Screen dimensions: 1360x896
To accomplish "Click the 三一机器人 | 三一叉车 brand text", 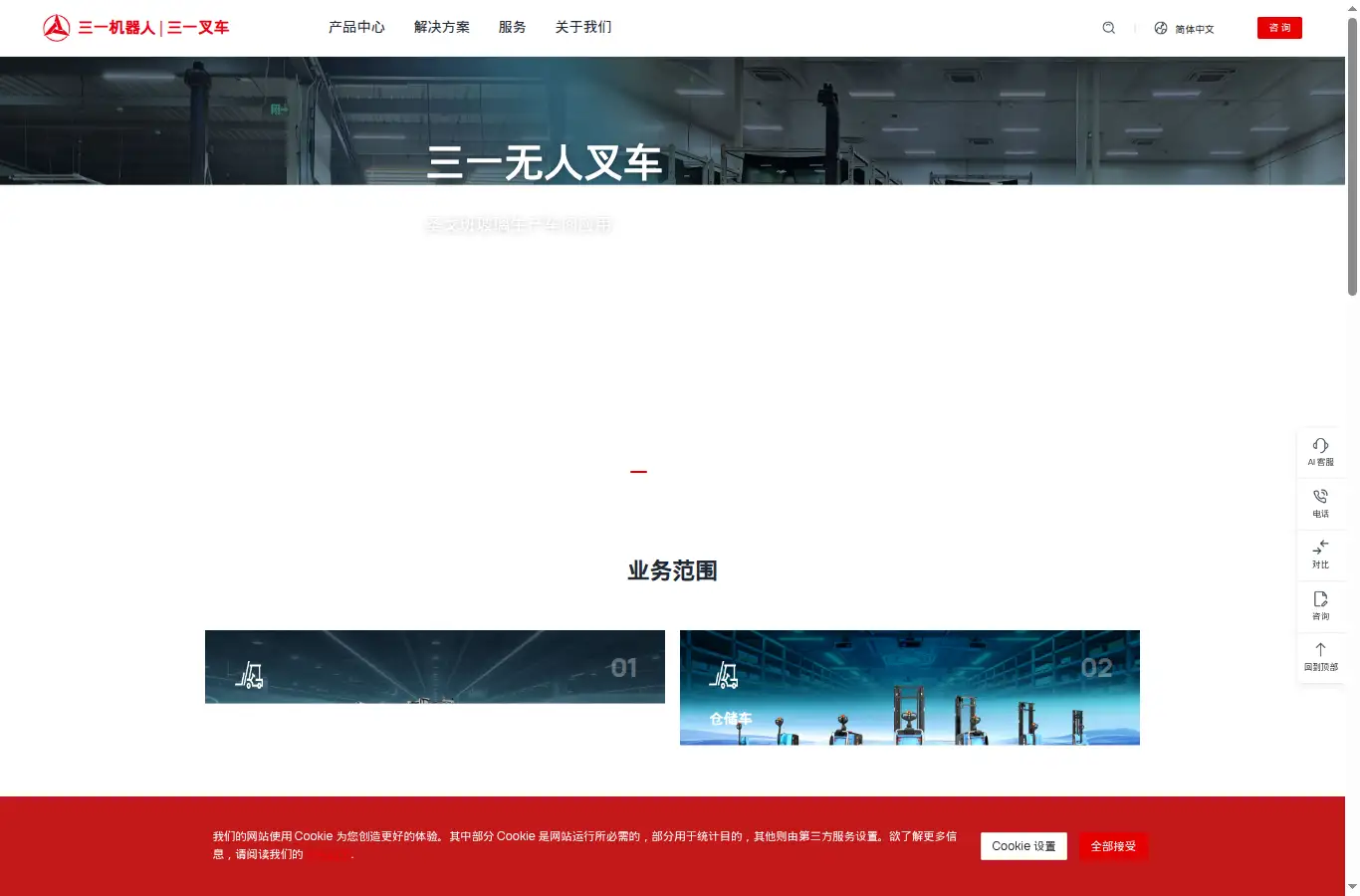I will [x=153, y=28].
